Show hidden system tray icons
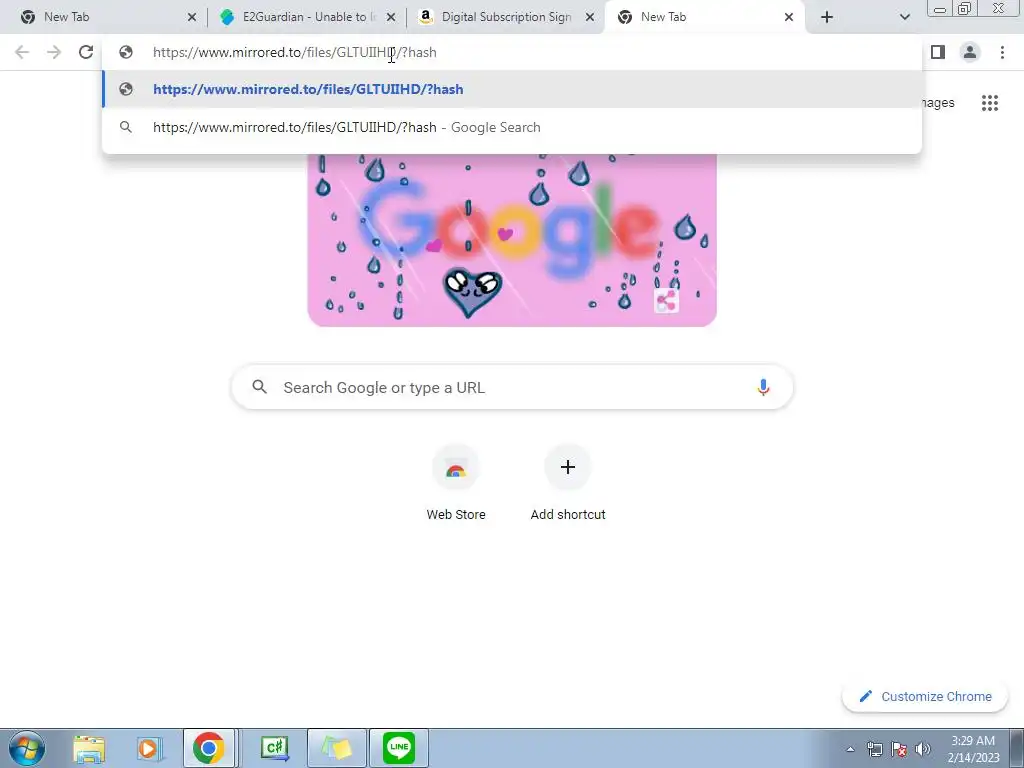The width and height of the screenshot is (1024, 768). pos(850,749)
